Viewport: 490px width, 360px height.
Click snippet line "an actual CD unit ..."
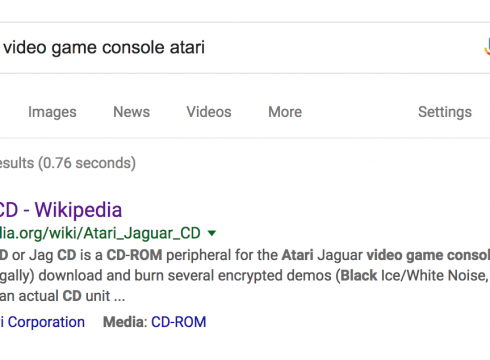pos(63,296)
